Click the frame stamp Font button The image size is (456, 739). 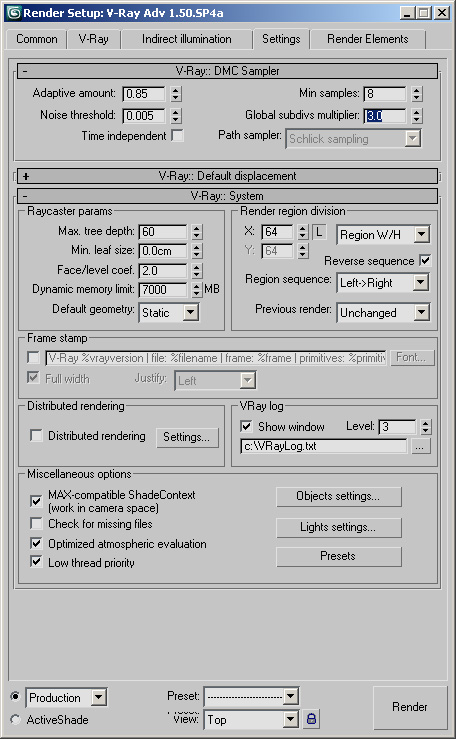[x=411, y=358]
